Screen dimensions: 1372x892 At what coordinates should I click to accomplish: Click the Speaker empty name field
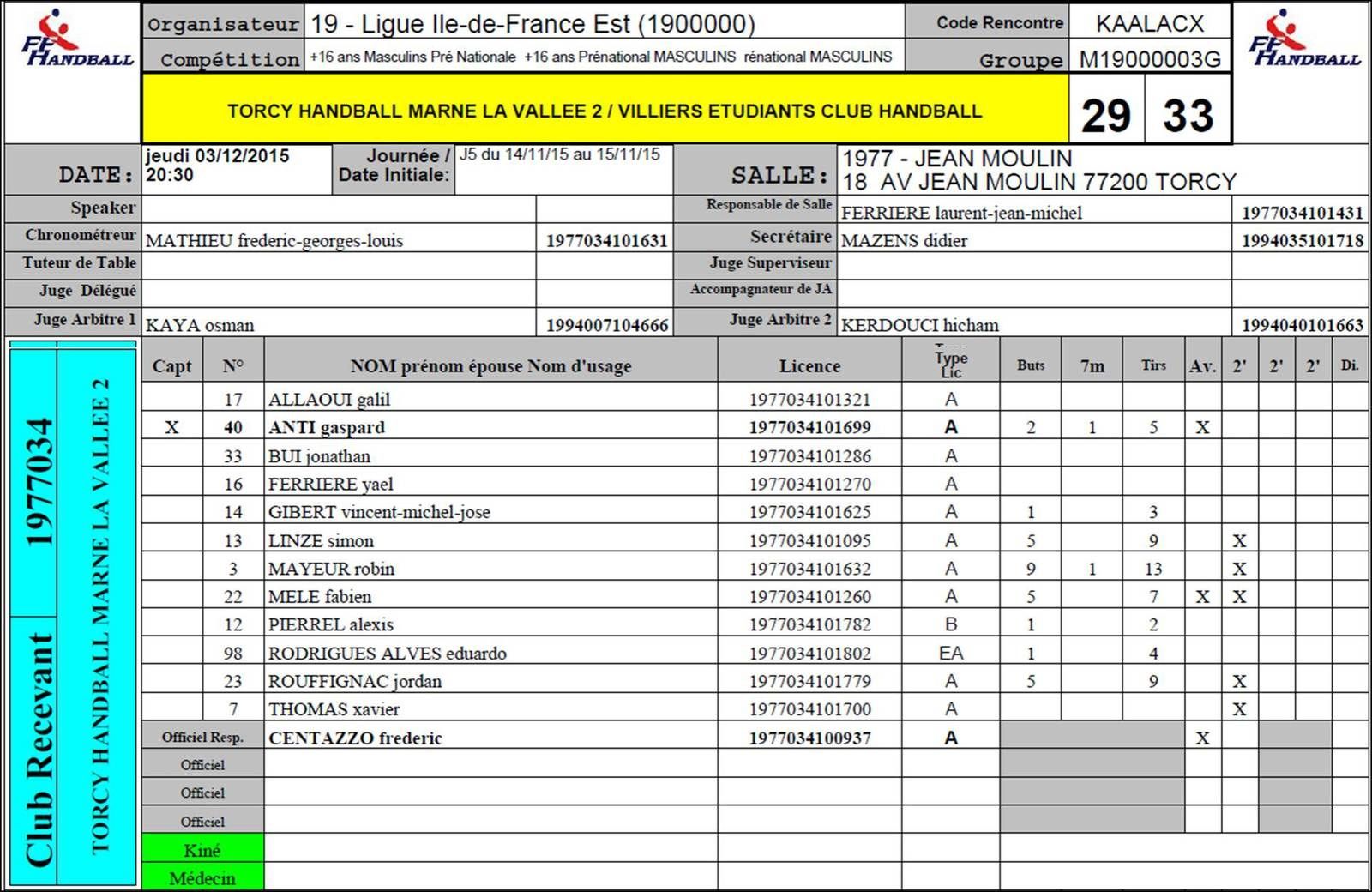[x=339, y=208]
